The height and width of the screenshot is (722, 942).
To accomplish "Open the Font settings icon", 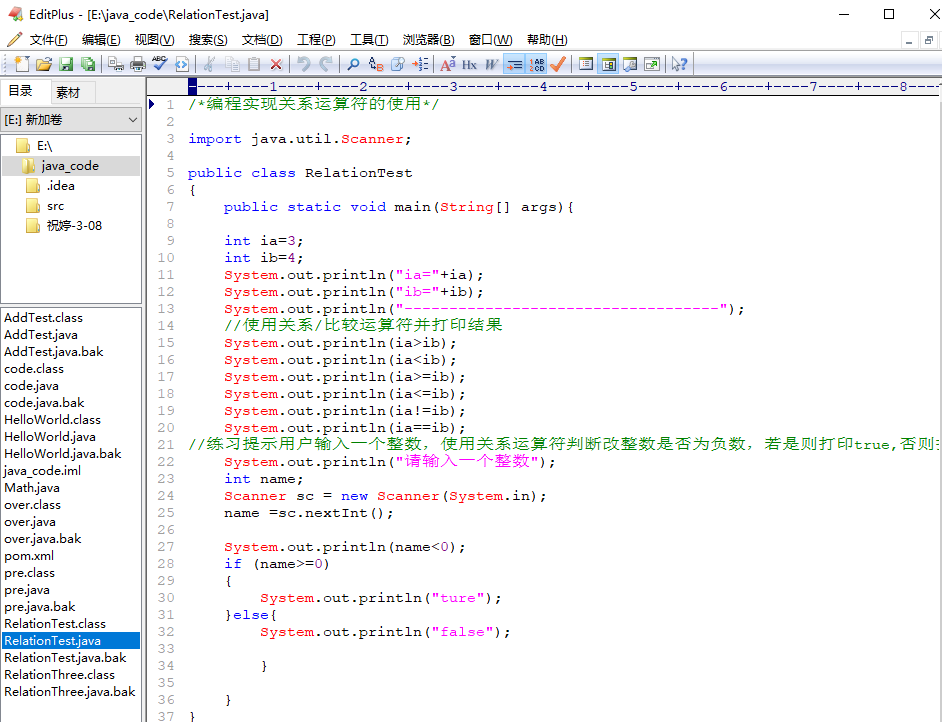I will click(448, 64).
